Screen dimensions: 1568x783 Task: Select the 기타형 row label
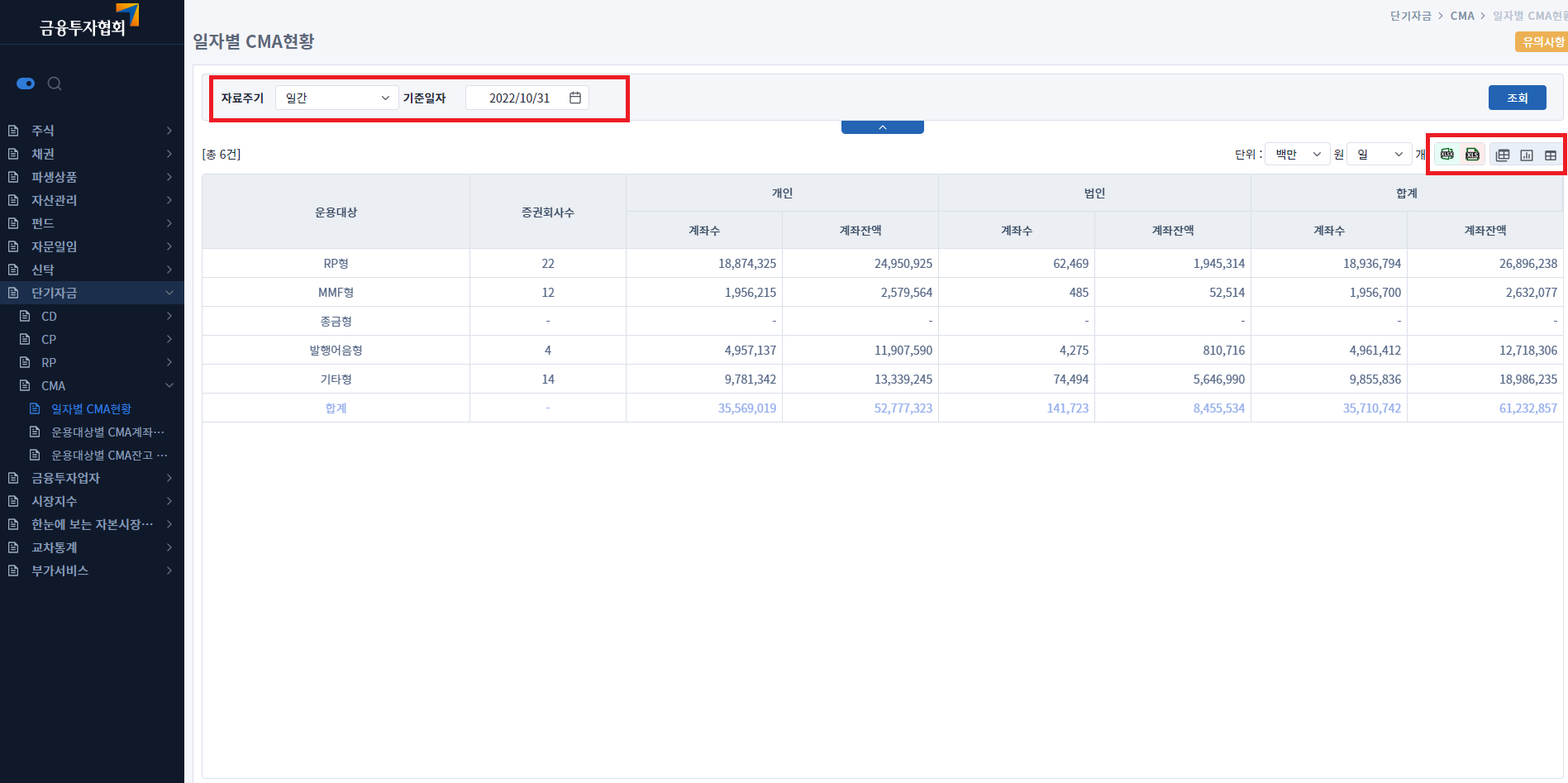coord(336,379)
